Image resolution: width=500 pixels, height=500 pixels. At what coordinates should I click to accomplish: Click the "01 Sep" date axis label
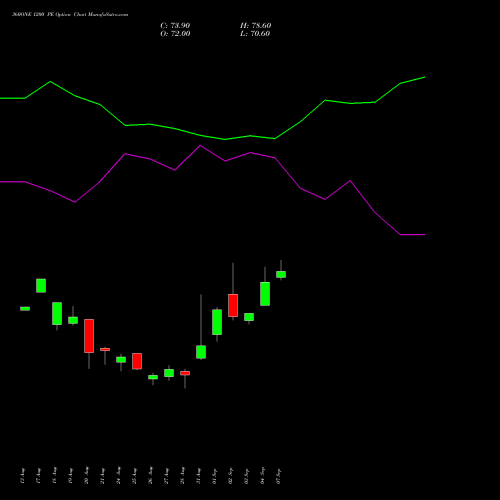pyautogui.click(x=215, y=476)
